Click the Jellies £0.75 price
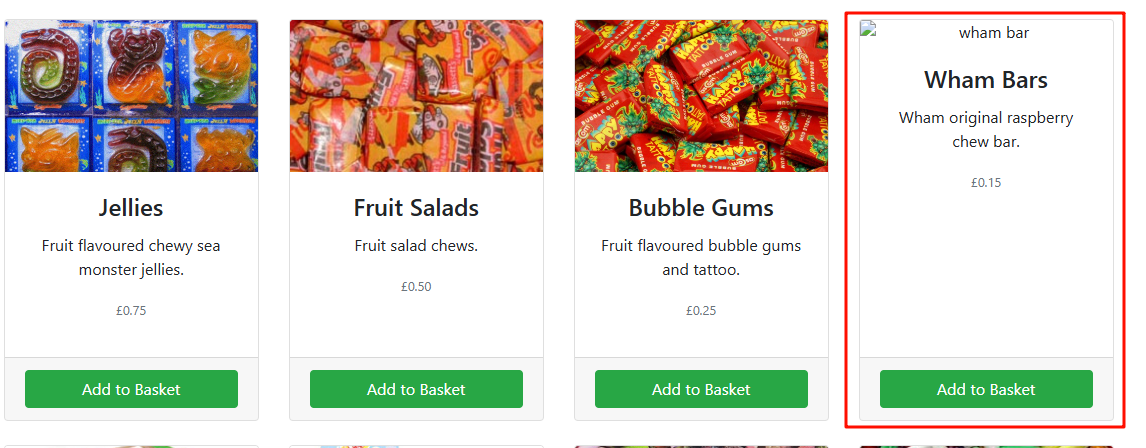Image resolution: width=1146 pixels, height=448 pixels. (132, 311)
